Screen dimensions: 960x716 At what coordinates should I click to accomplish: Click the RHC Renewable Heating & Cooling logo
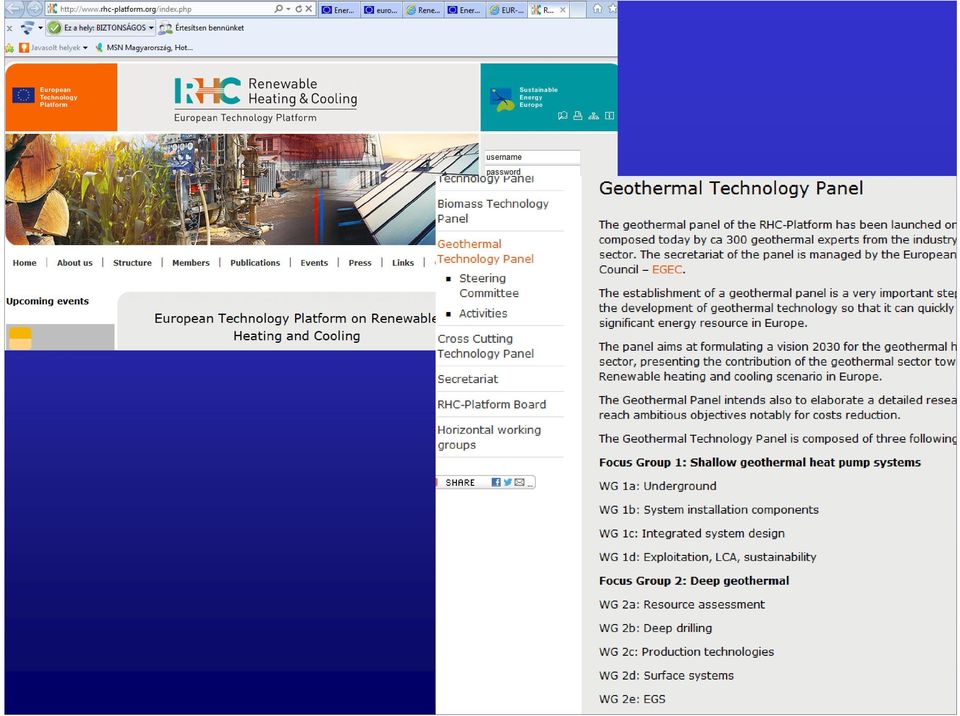(266, 99)
